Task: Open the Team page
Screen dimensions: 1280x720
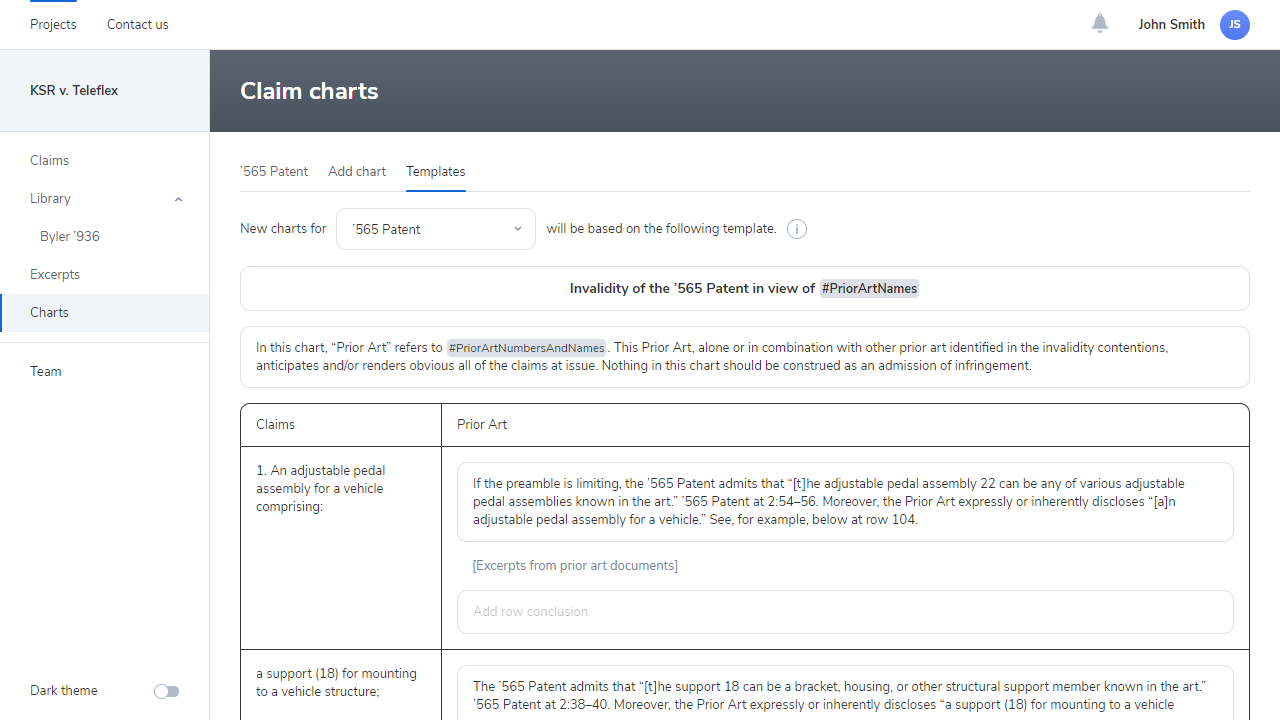Action: (105, 371)
